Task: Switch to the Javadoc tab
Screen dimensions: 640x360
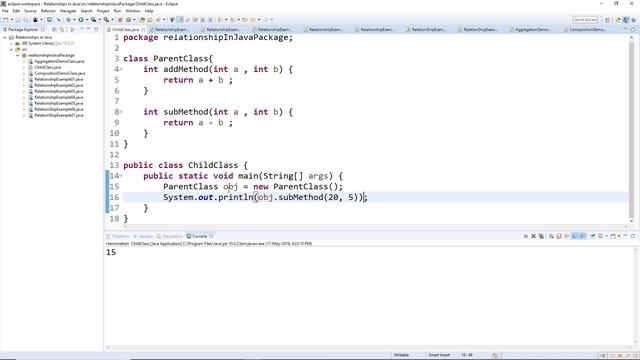Action: click(143, 236)
